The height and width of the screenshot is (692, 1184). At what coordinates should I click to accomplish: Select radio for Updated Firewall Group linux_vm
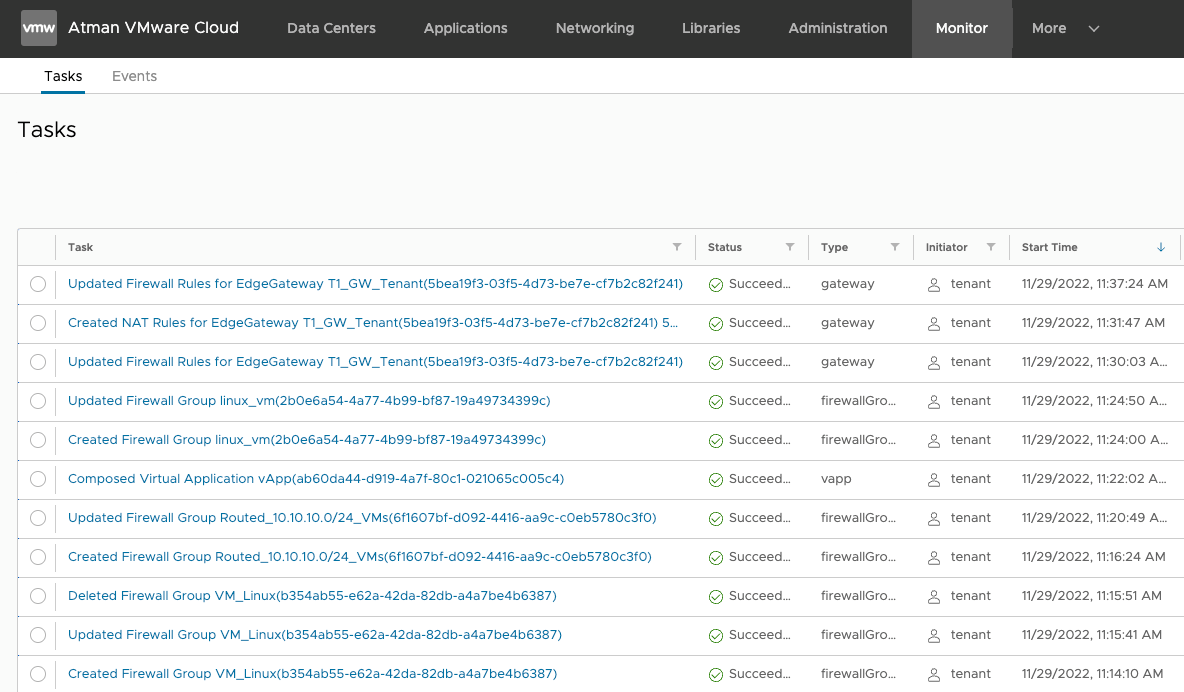[x=38, y=401]
